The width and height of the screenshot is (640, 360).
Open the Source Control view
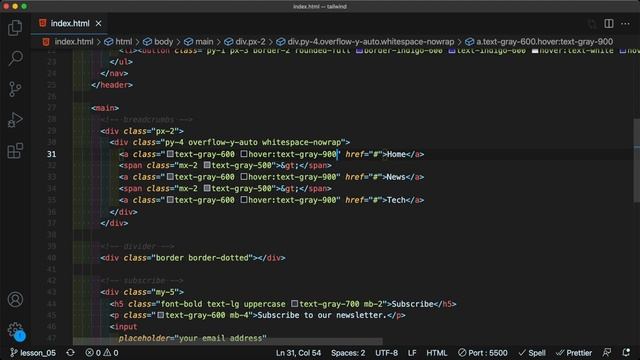tap(15, 89)
